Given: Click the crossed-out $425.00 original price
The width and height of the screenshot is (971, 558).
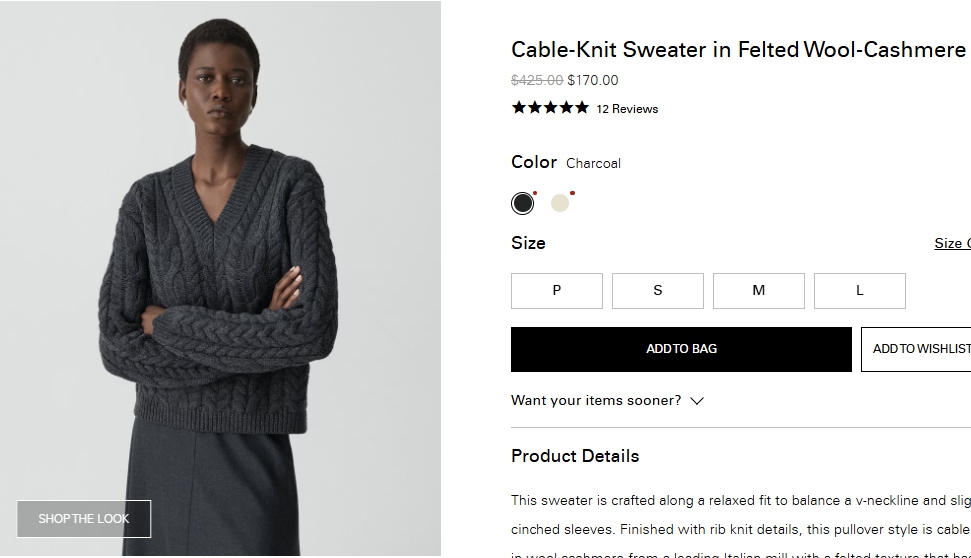Looking at the screenshot, I should 537,80.
